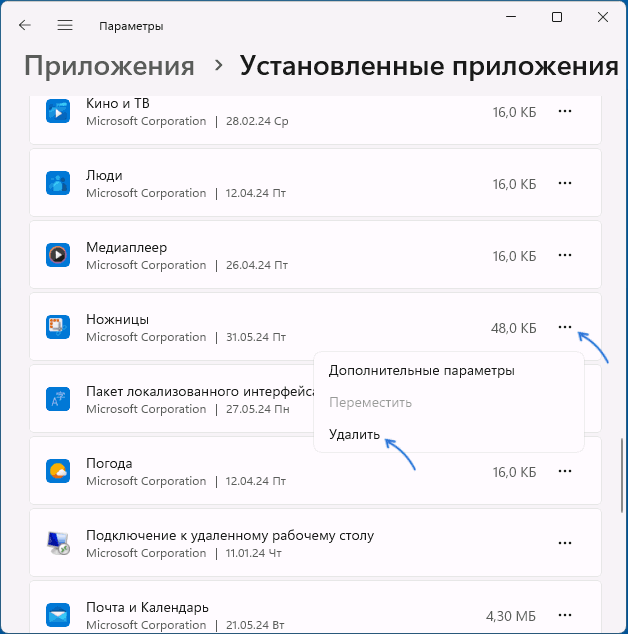Select the Погода app name
Screen dimensions: 628x634
[109, 463]
